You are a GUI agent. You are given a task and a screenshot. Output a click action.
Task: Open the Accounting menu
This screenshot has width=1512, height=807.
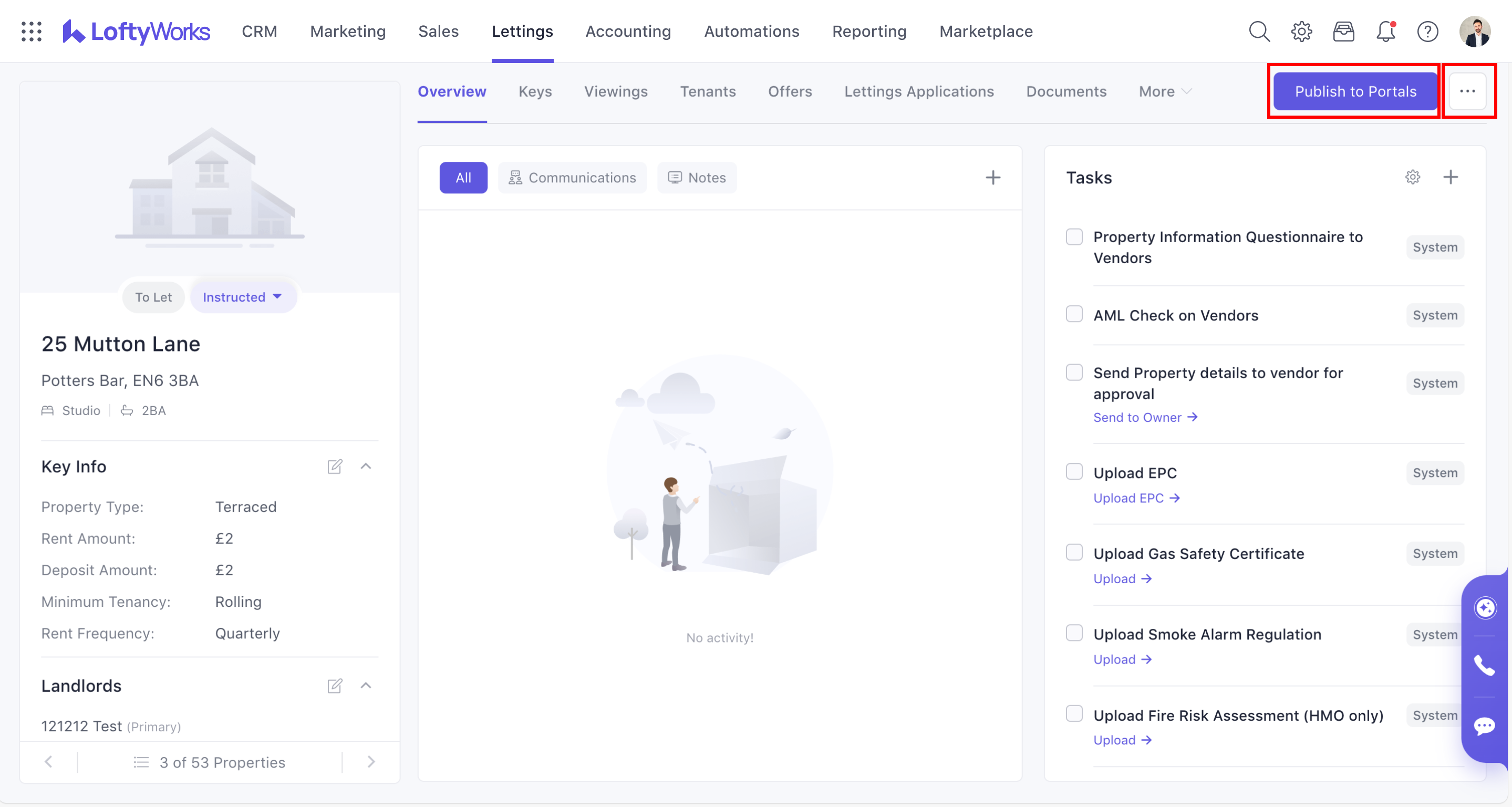[628, 32]
